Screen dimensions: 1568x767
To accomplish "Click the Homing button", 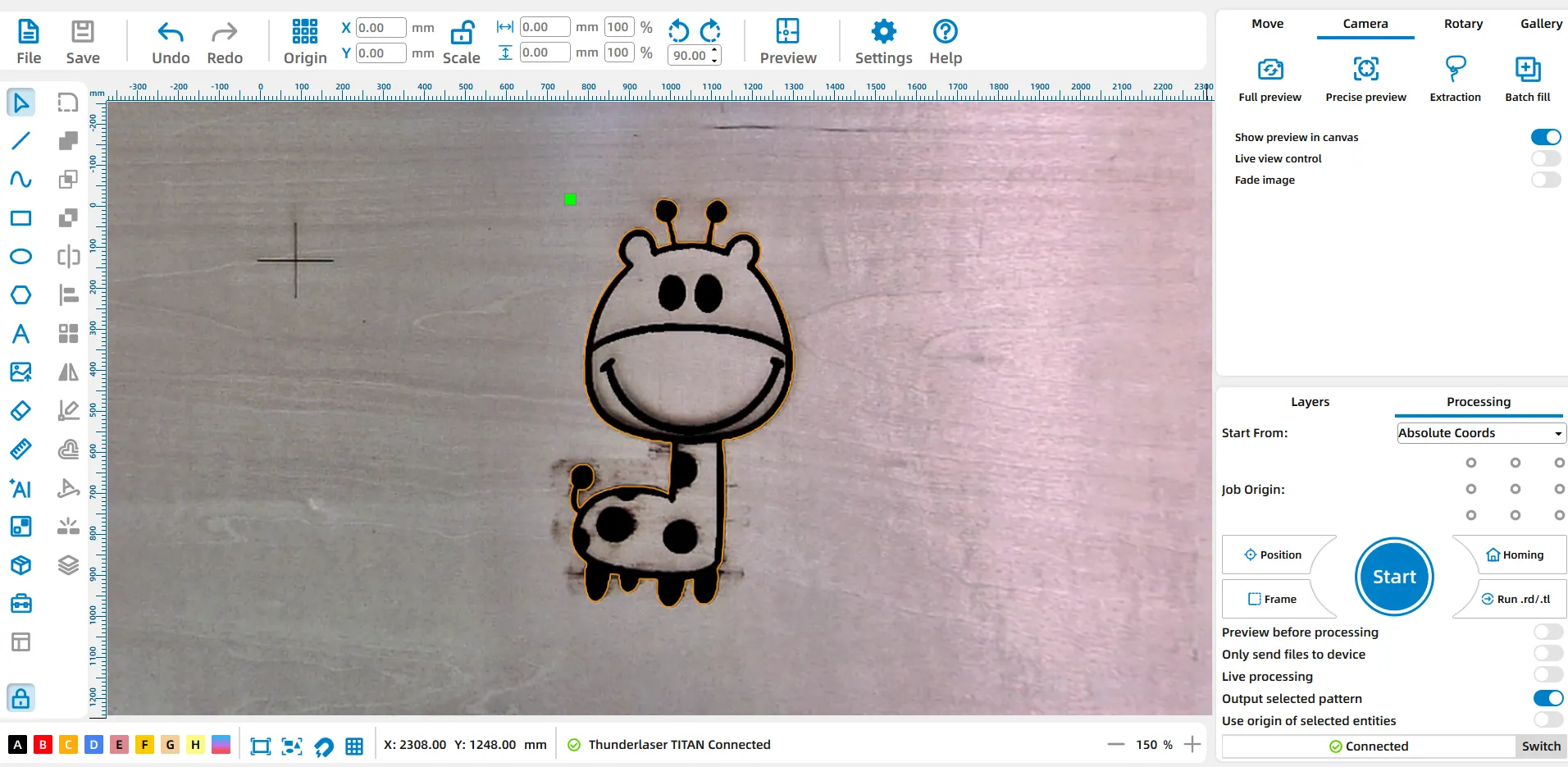I will pos(1515,555).
